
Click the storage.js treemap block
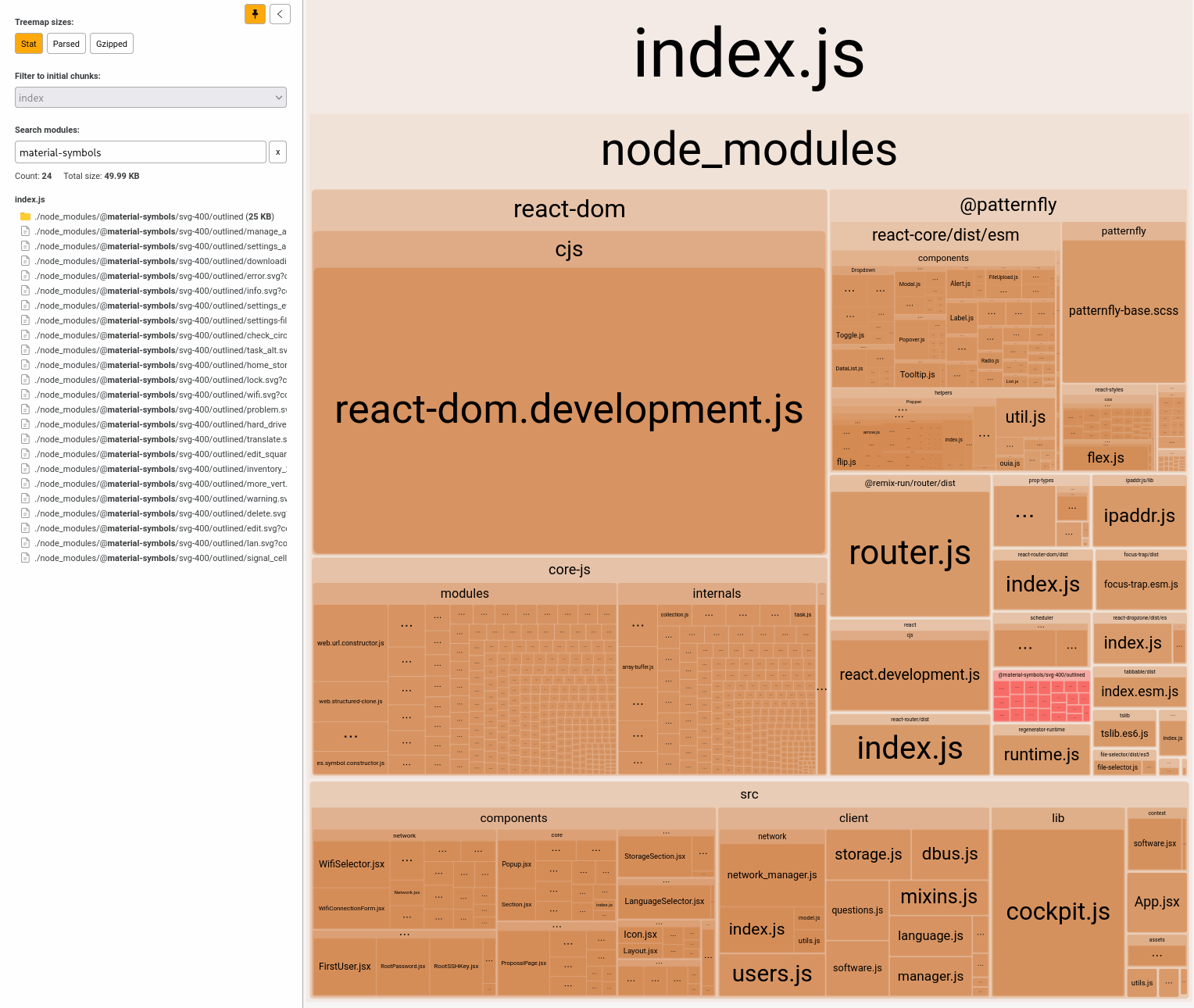point(868,855)
